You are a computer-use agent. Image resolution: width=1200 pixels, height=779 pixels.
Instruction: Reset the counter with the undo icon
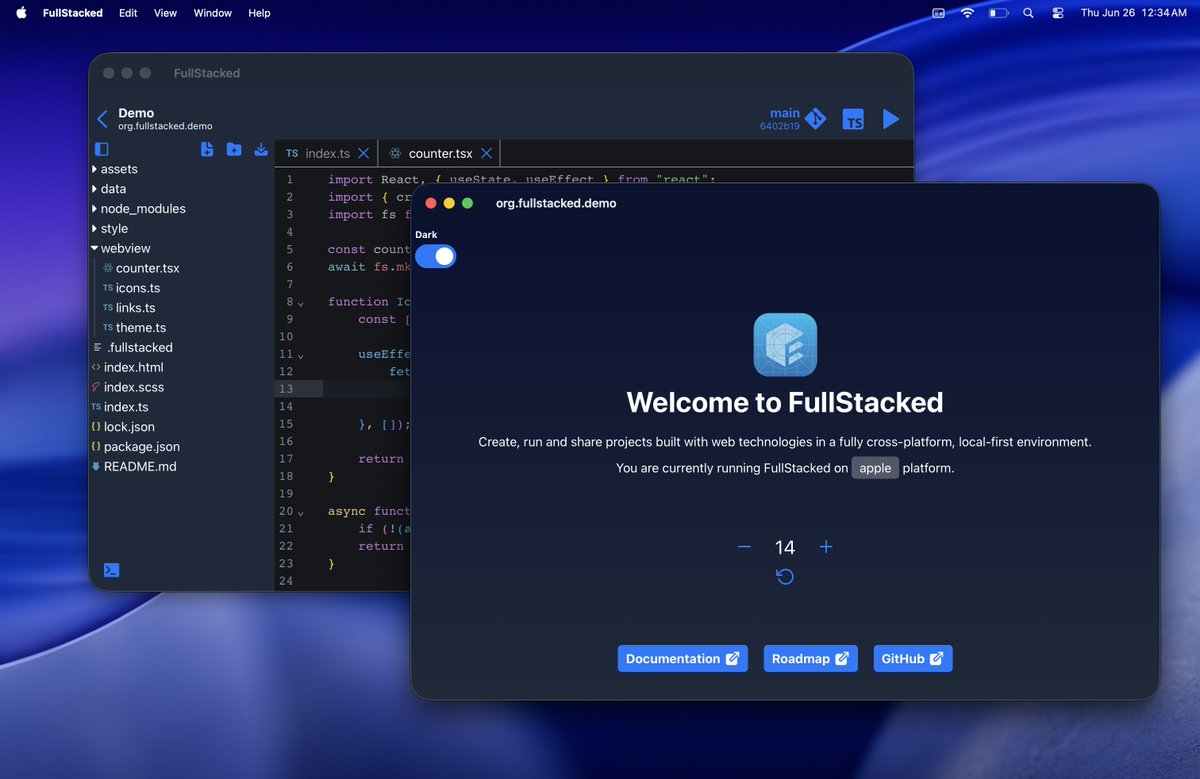click(x=784, y=577)
